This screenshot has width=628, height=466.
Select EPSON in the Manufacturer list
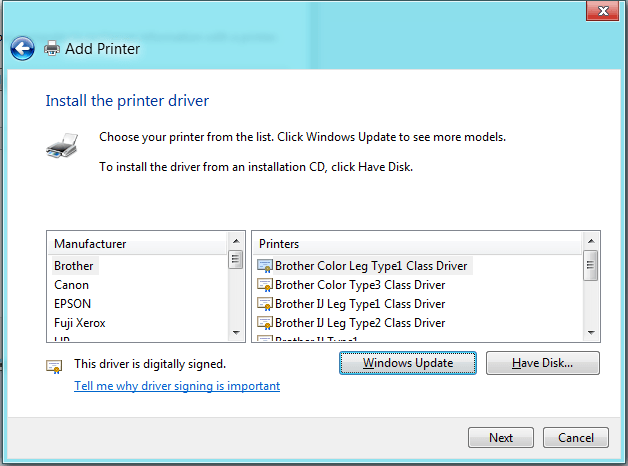[72, 304]
